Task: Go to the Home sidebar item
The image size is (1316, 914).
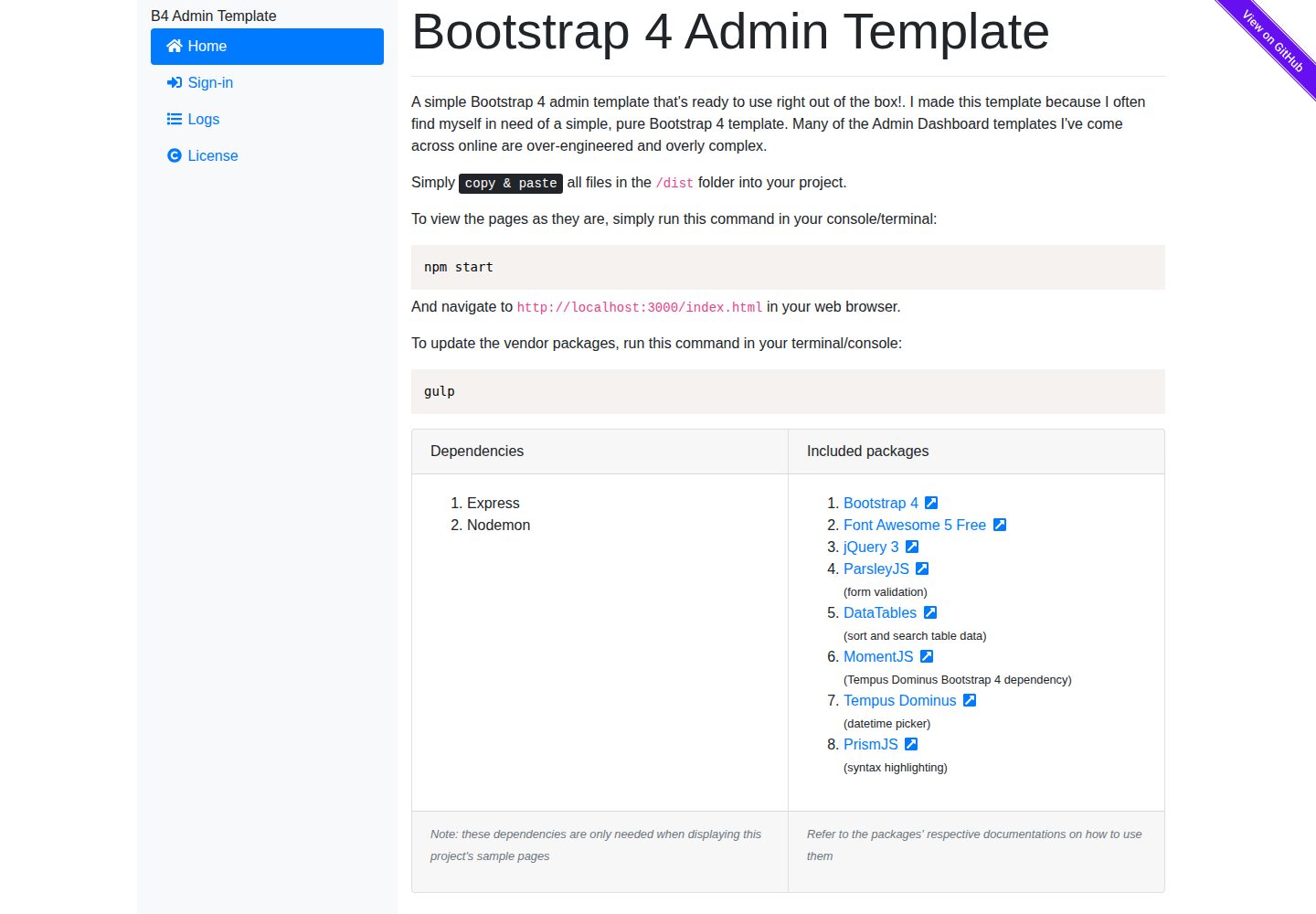Action: pos(267,47)
